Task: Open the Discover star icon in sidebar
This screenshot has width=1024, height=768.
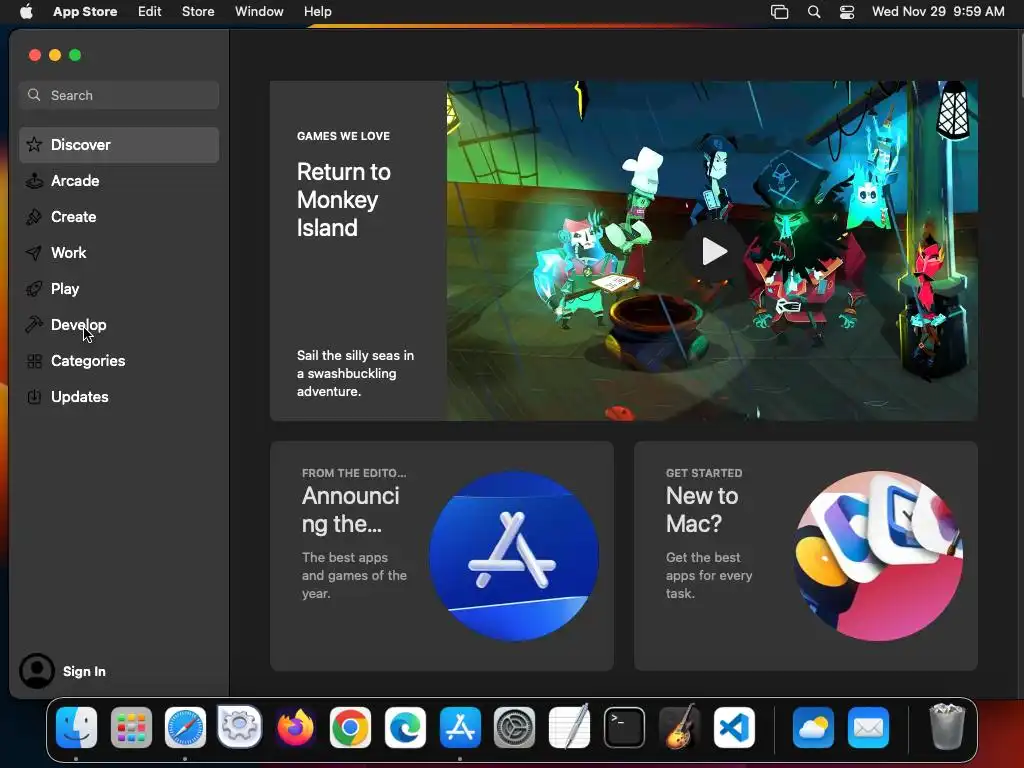Action: click(34, 145)
